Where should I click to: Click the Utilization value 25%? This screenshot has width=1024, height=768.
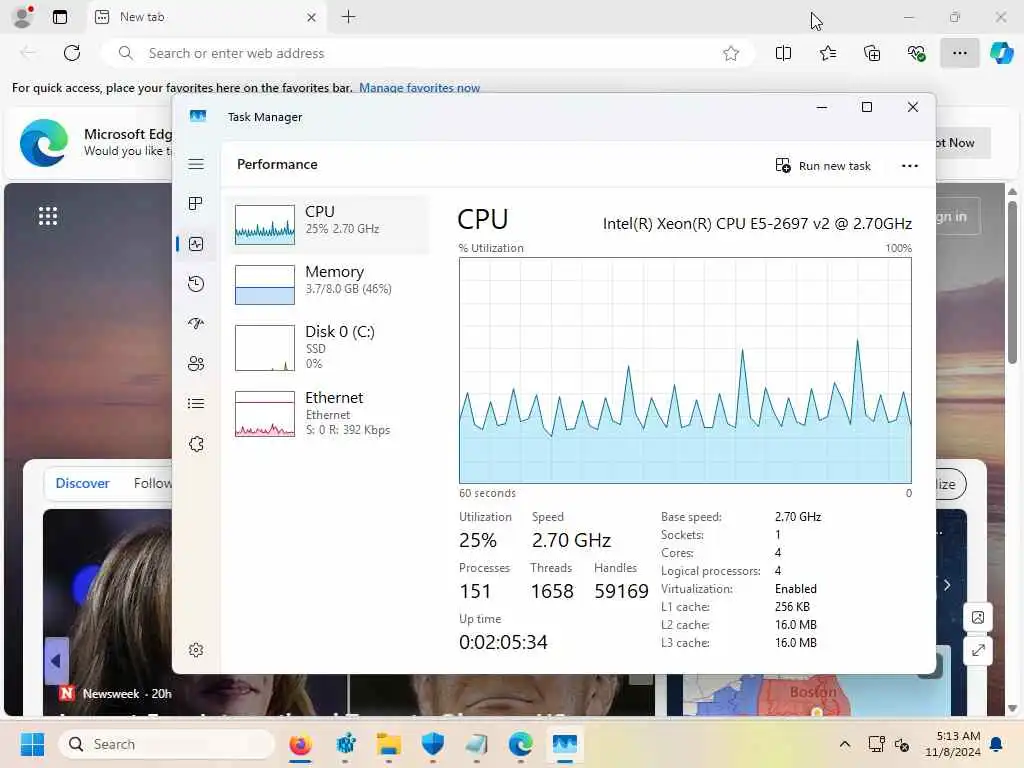click(478, 541)
